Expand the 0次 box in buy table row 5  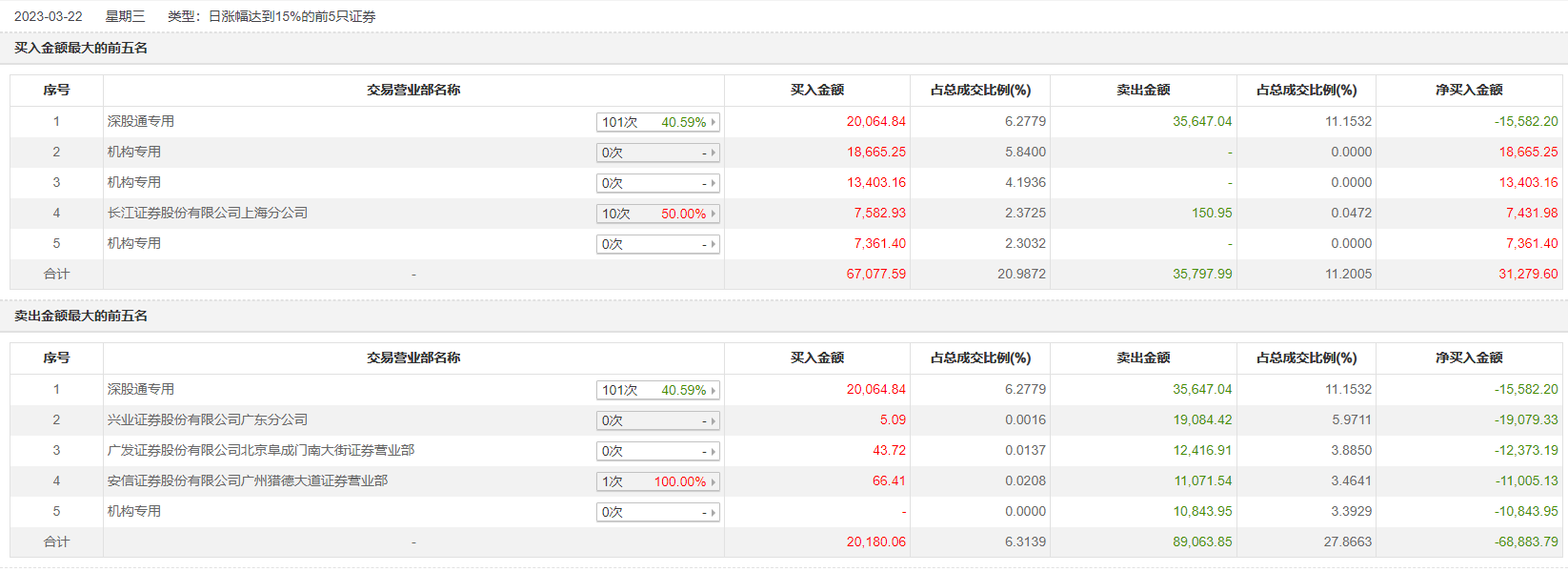point(657,244)
